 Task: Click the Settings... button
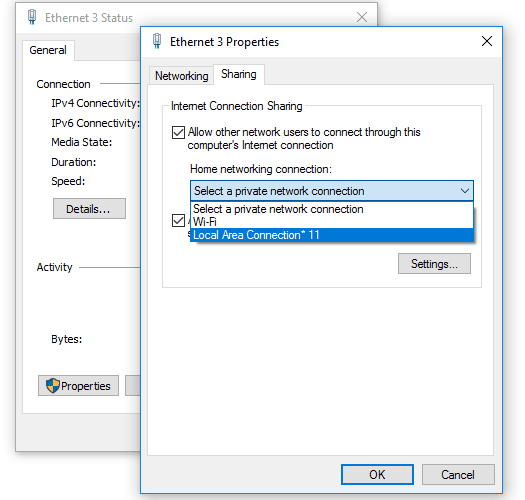click(x=434, y=264)
